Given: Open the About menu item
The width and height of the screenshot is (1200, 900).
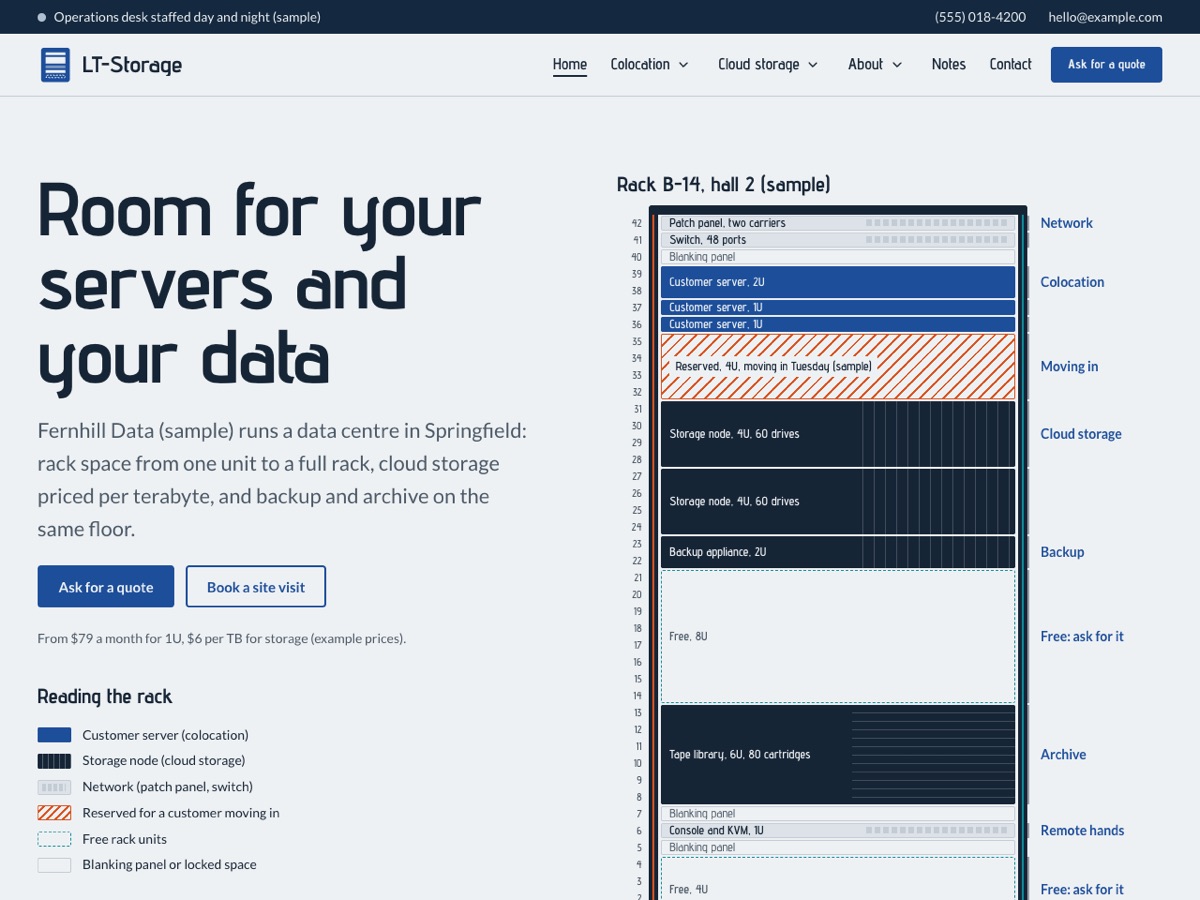Looking at the screenshot, I should click(865, 64).
